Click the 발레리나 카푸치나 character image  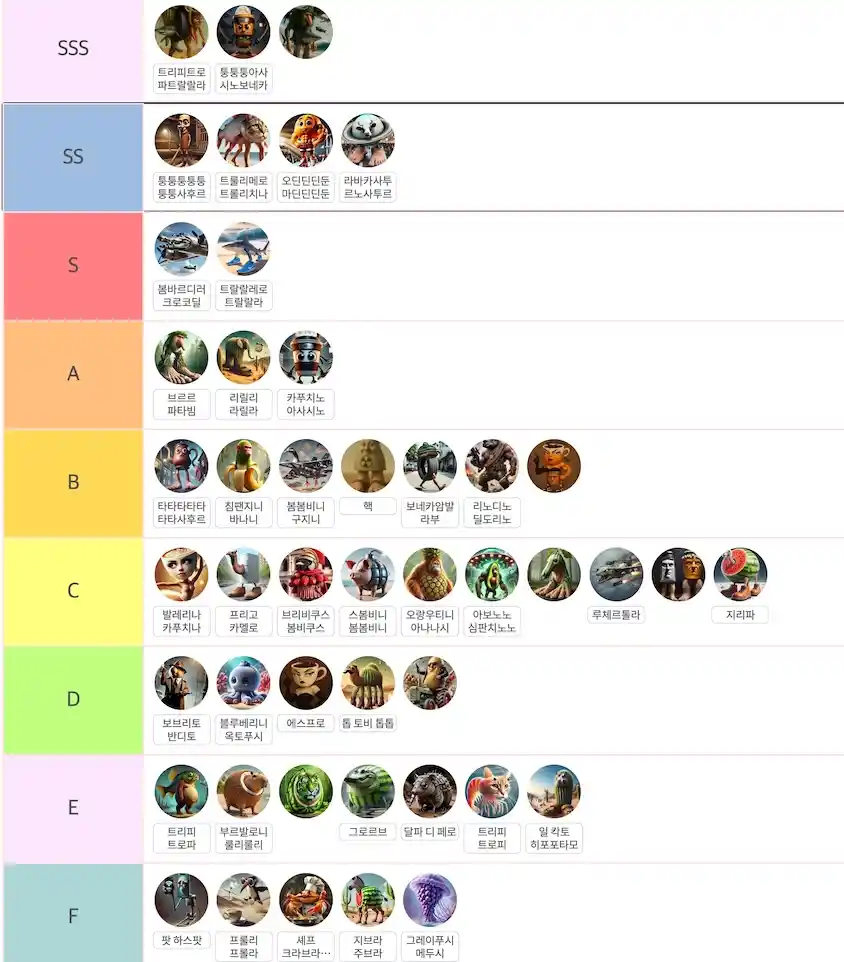coord(181,574)
